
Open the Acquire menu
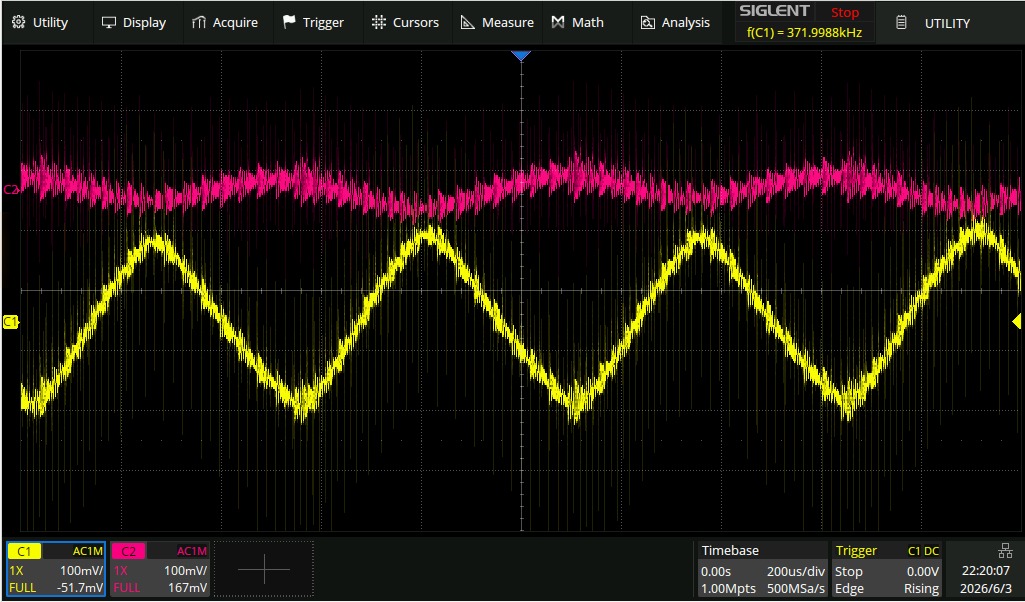pos(224,23)
